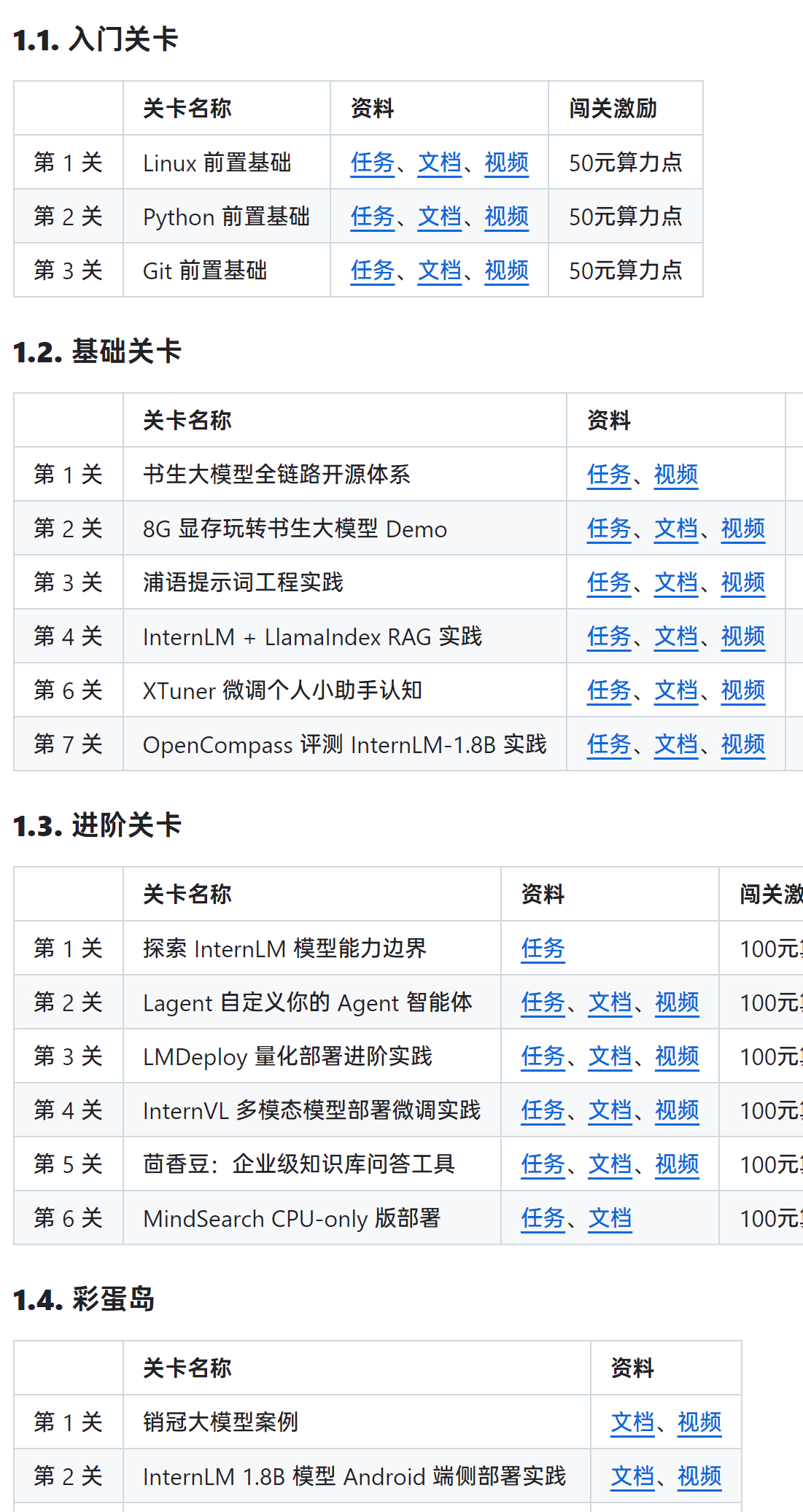The image size is (803, 1512).
Task: Click the 1.3. 进阶关卡 heading
Action: (x=97, y=825)
